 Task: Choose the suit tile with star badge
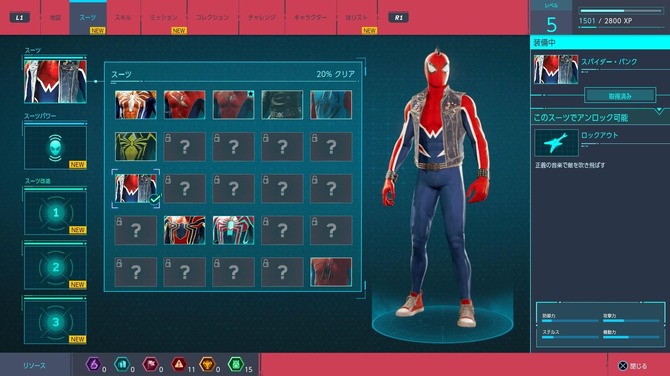tap(233, 104)
